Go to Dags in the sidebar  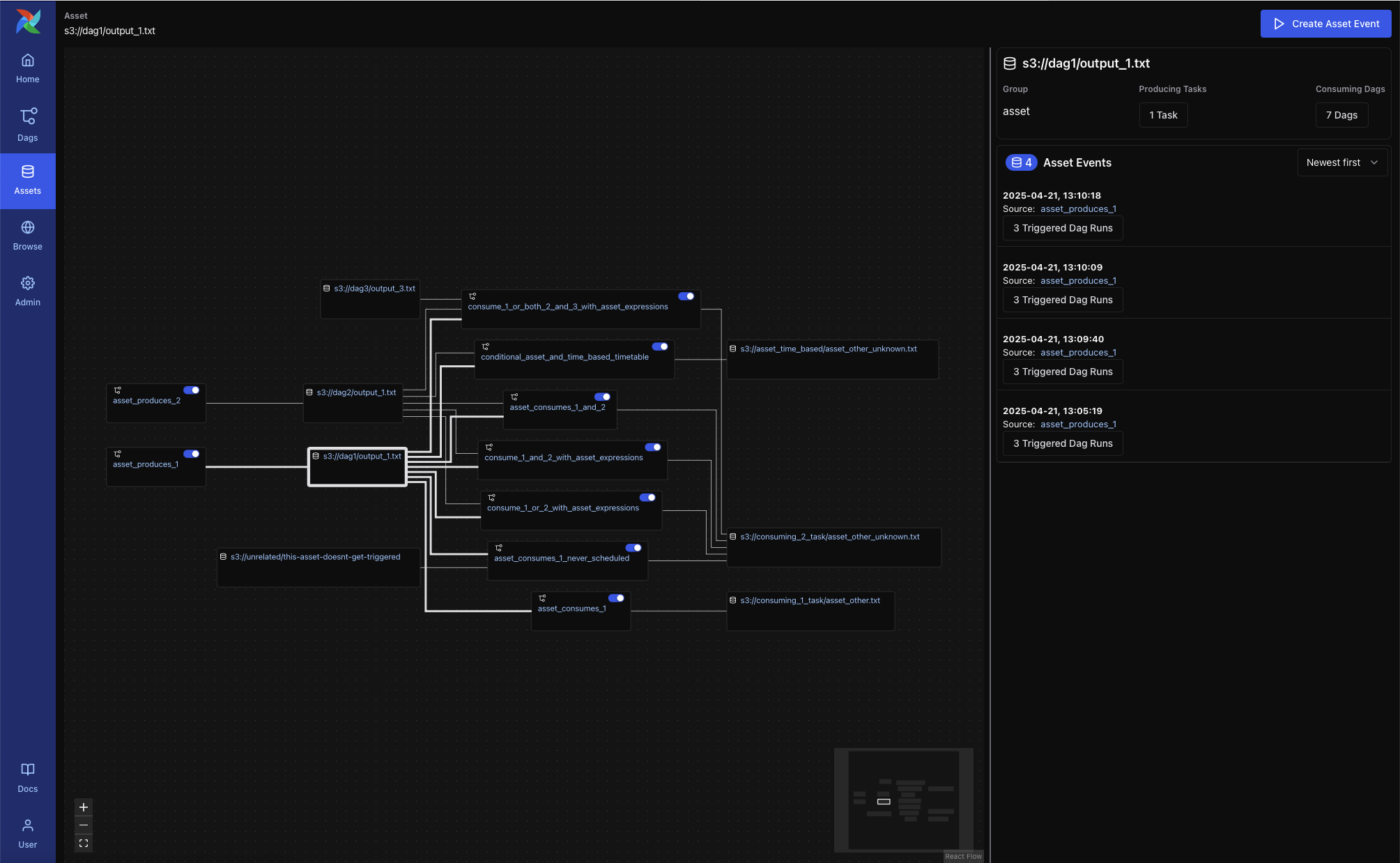click(x=28, y=124)
